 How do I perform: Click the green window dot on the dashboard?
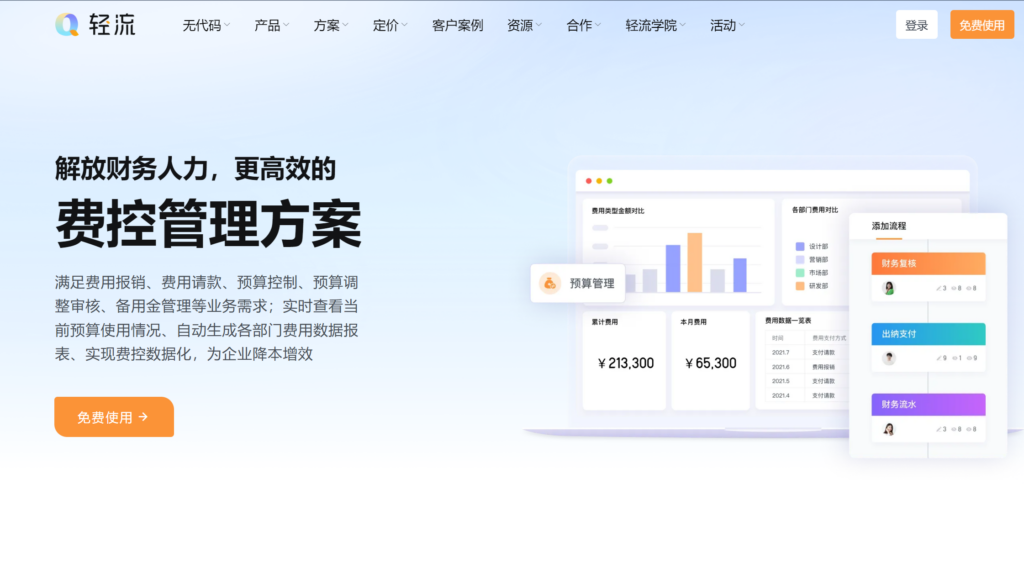pyautogui.click(x=609, y=183)
